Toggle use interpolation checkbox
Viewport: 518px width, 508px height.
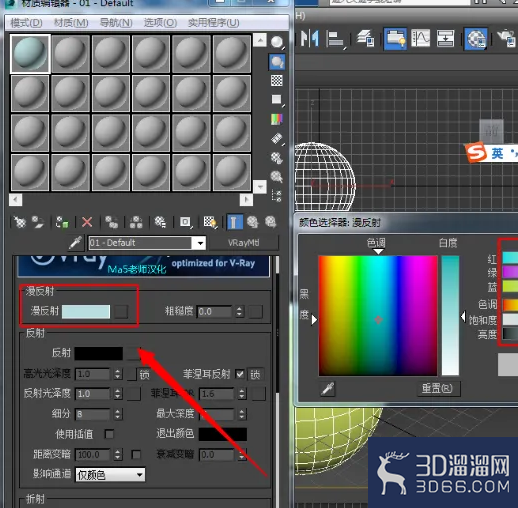coord(109,434)
